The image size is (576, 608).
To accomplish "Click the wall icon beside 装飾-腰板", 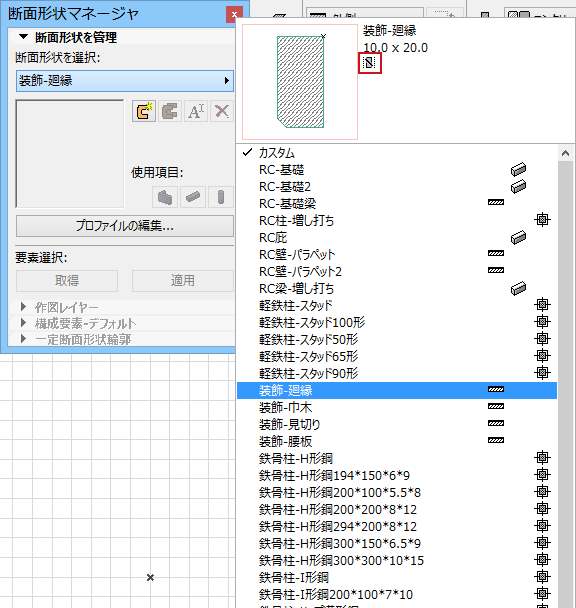I will [496, 440].
